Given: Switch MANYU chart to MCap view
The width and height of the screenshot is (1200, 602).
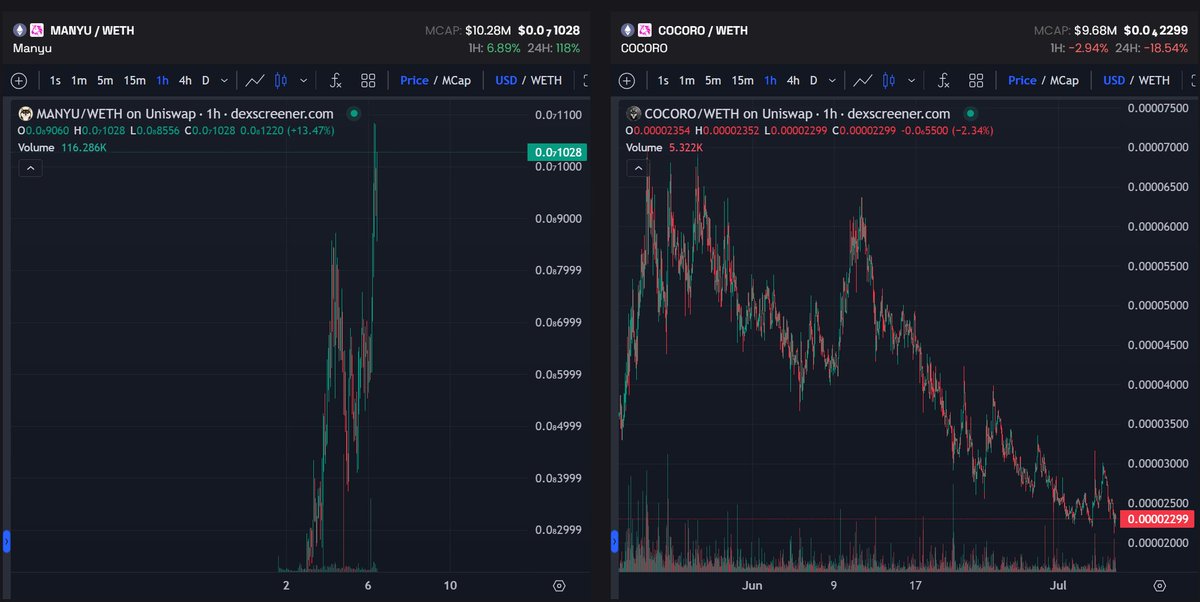Looking at the screenshot, I should pyautogui.click(x=457, y=80).
